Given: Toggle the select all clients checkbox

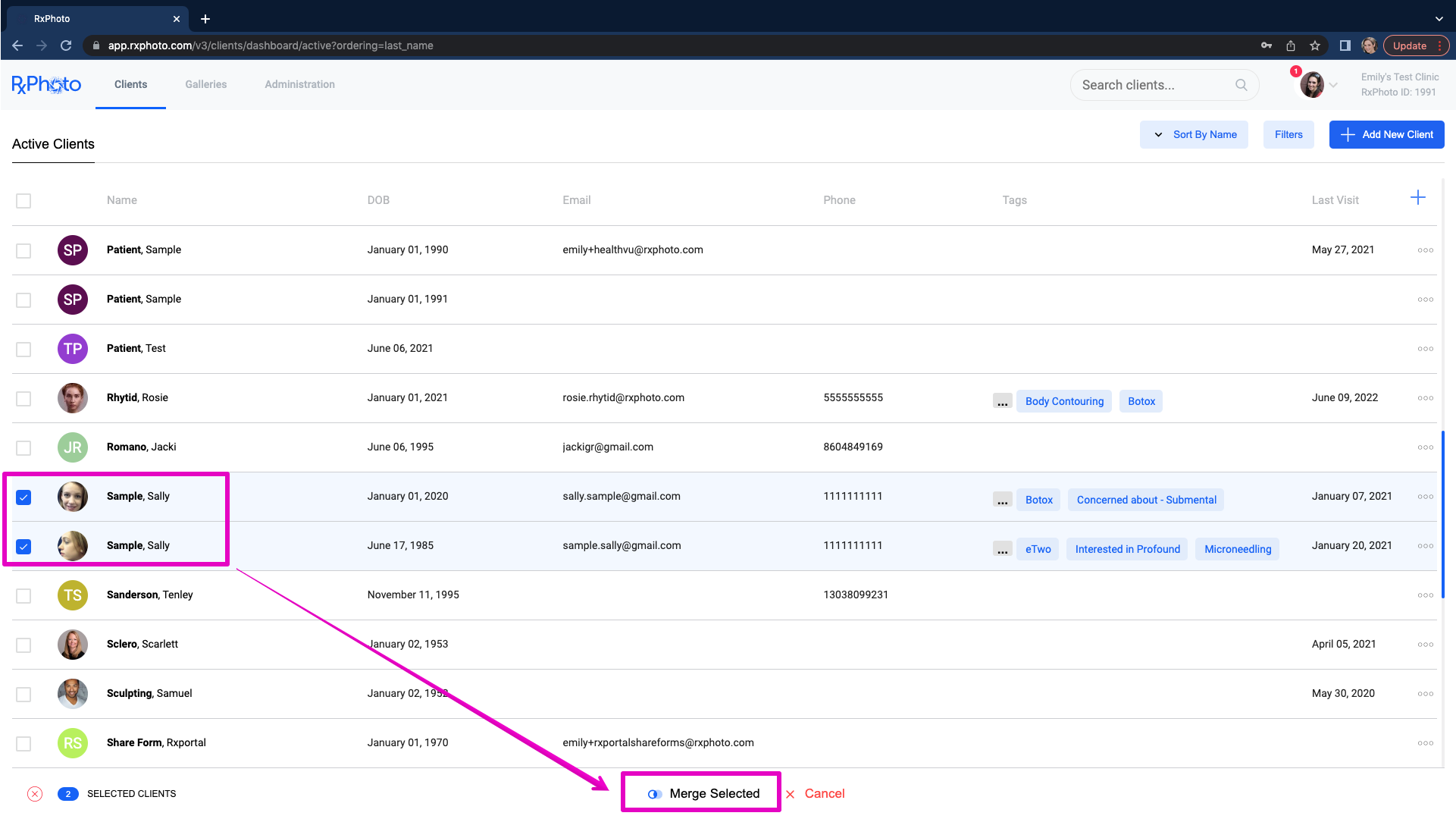Looking at the screenshot, I should [23, 201].
